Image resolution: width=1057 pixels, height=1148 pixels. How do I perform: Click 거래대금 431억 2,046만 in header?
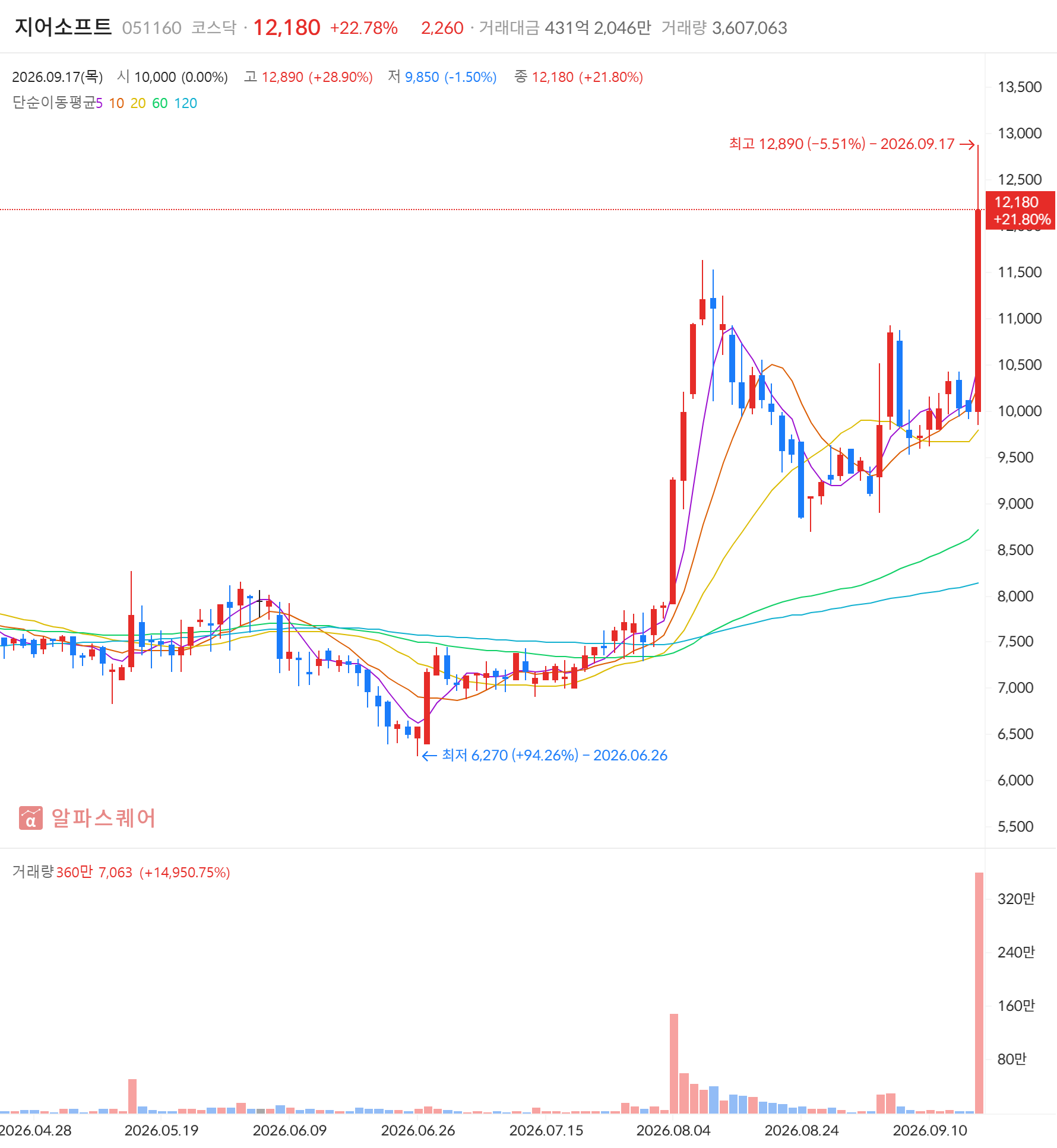pos(565,28)
